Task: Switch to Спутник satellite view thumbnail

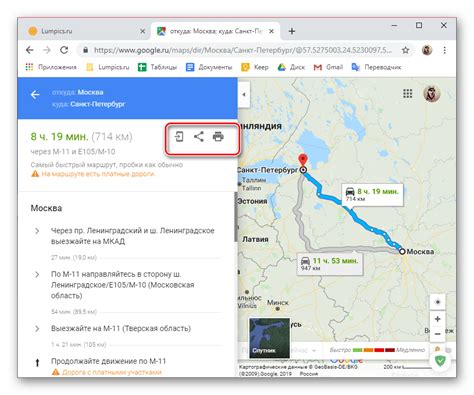Action: click(x=269, y=338)
